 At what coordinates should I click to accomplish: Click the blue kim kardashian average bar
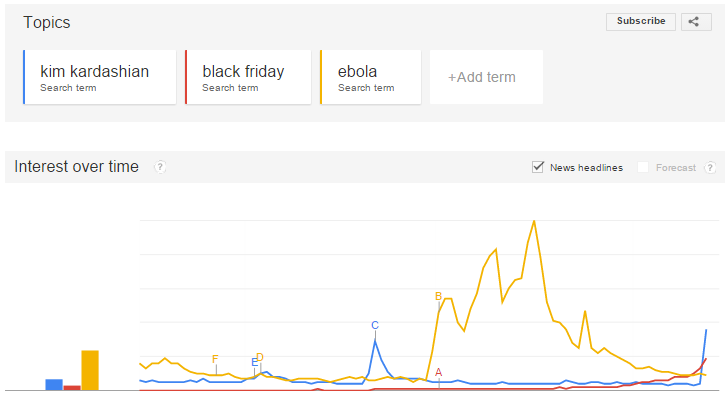54,385
